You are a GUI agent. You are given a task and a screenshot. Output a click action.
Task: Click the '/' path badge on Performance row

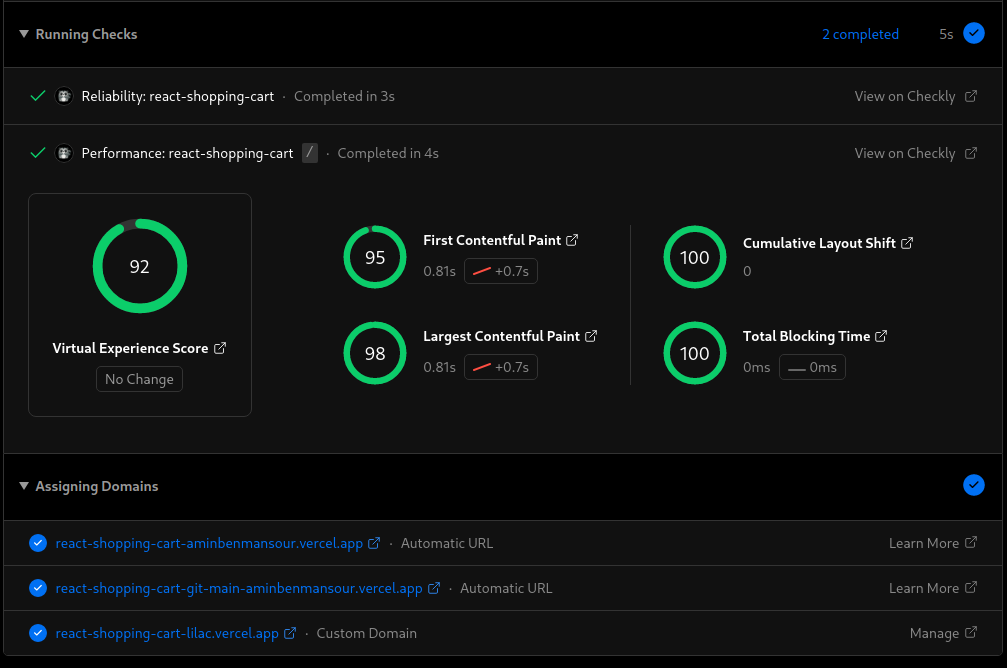(x=310, y=153)
